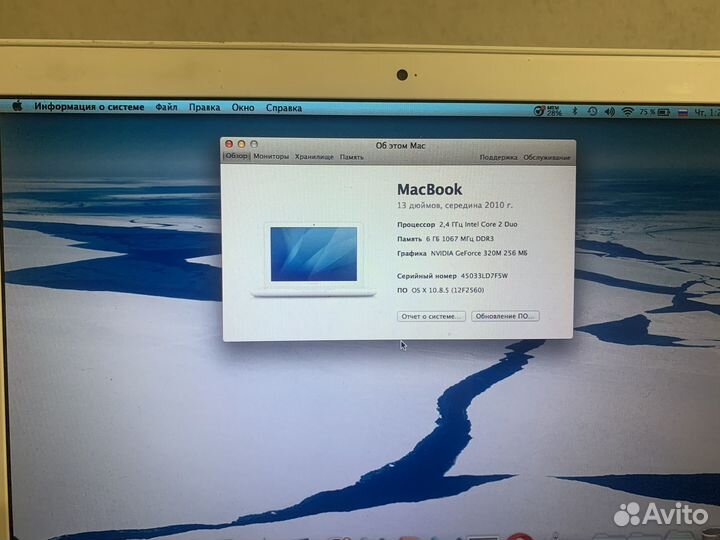This screenshot has height=540, width=720.
Task: Click the Отчет о системе button
Action: pos(431,316)
